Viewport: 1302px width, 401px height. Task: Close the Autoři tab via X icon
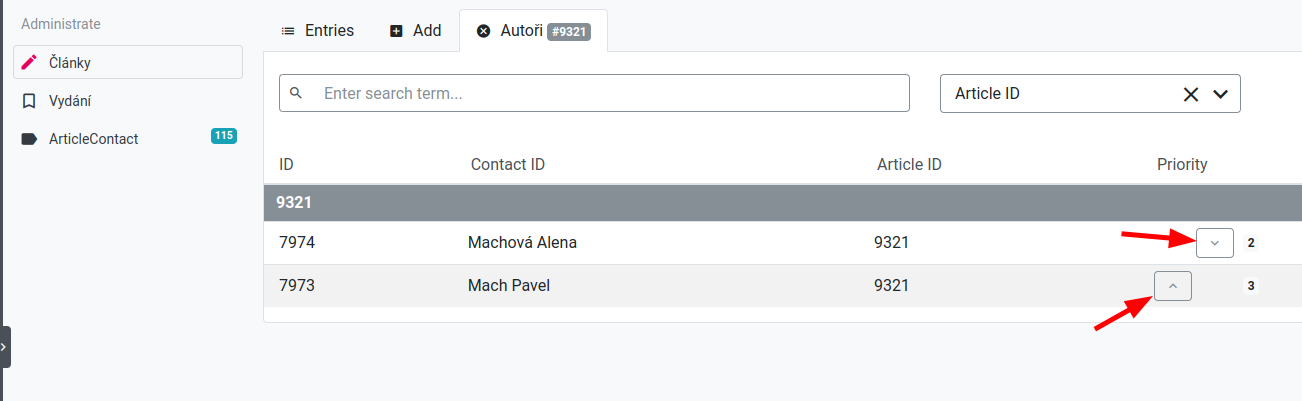click(x=484, y=31)
